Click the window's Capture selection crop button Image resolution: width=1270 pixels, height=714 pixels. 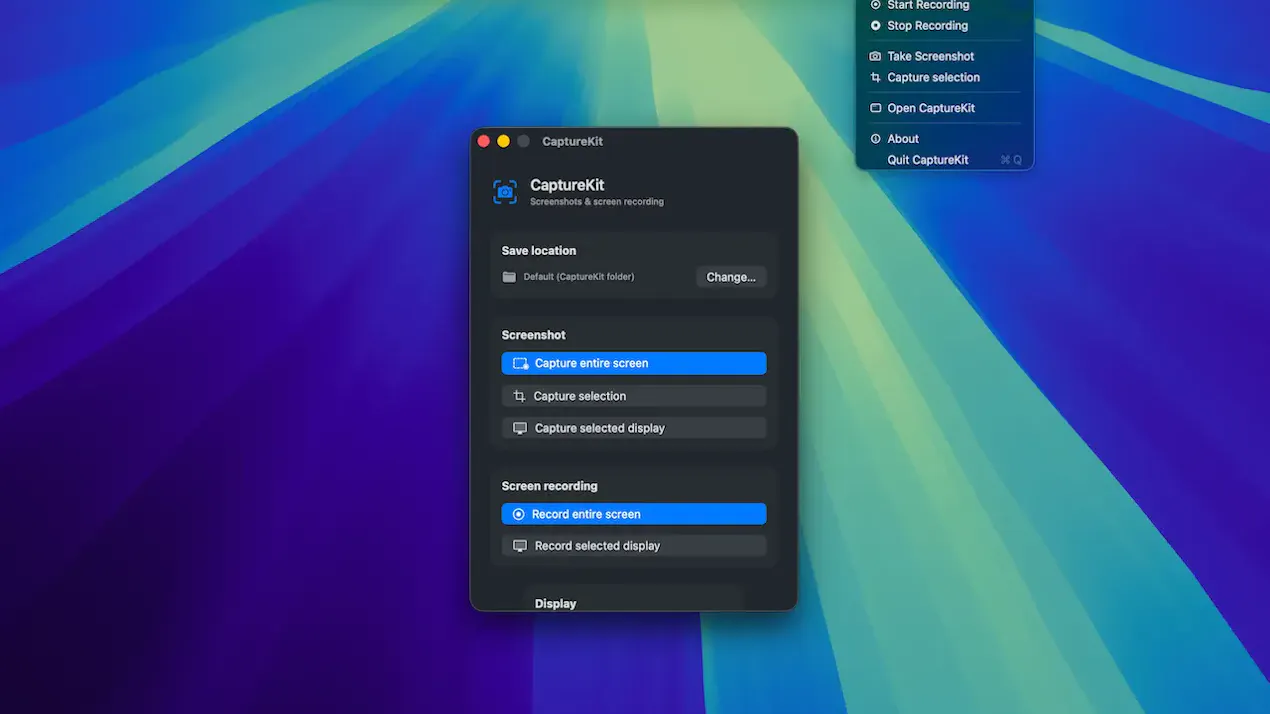pyautogui.click(x=634, y=396)
